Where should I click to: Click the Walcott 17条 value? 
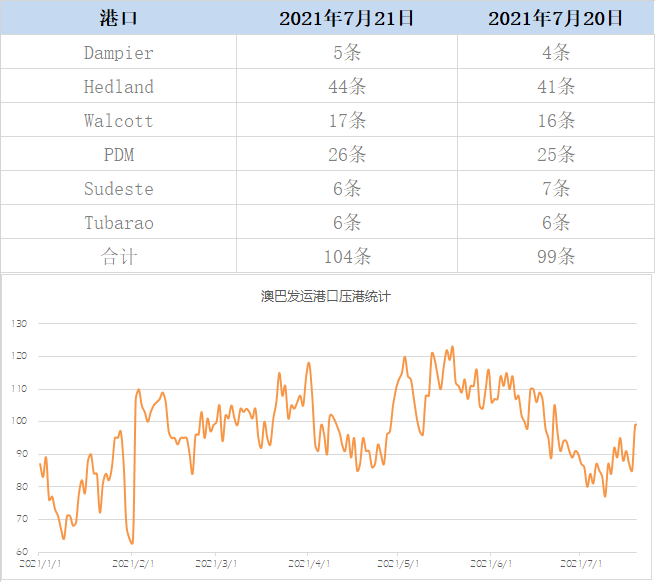tap(347, 121)
